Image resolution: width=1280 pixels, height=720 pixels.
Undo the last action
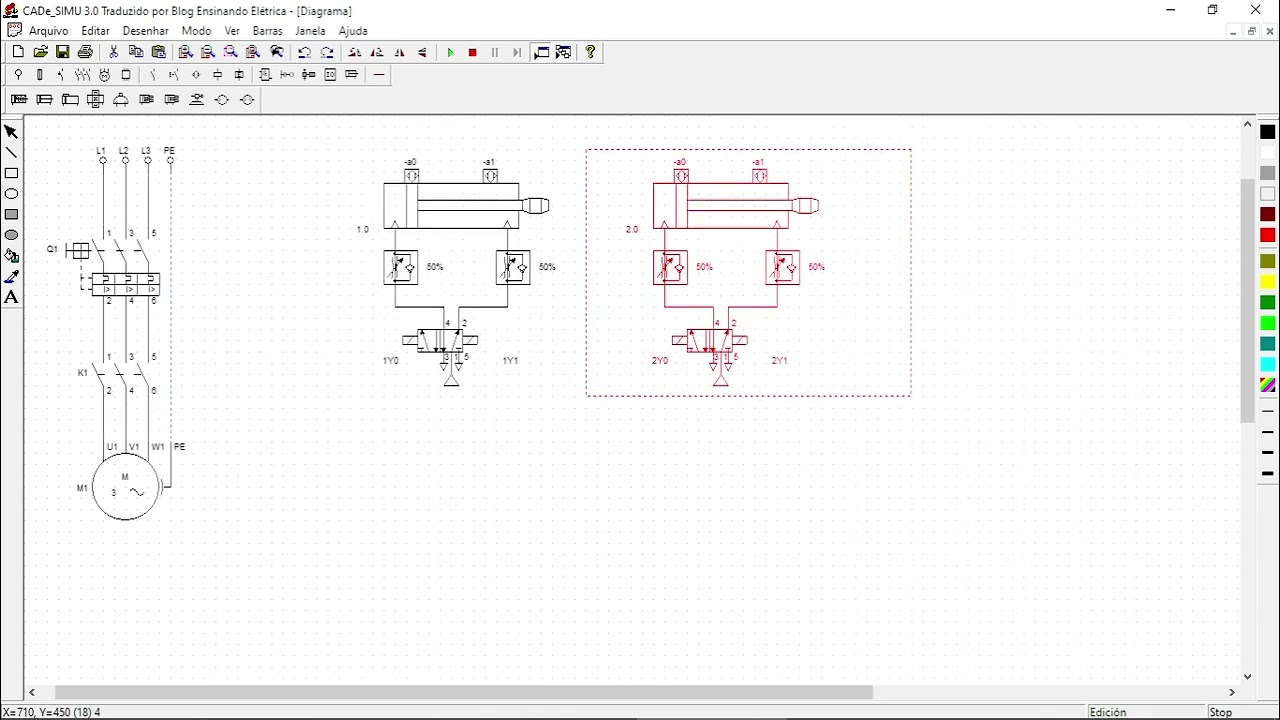[x=305, y=52]
